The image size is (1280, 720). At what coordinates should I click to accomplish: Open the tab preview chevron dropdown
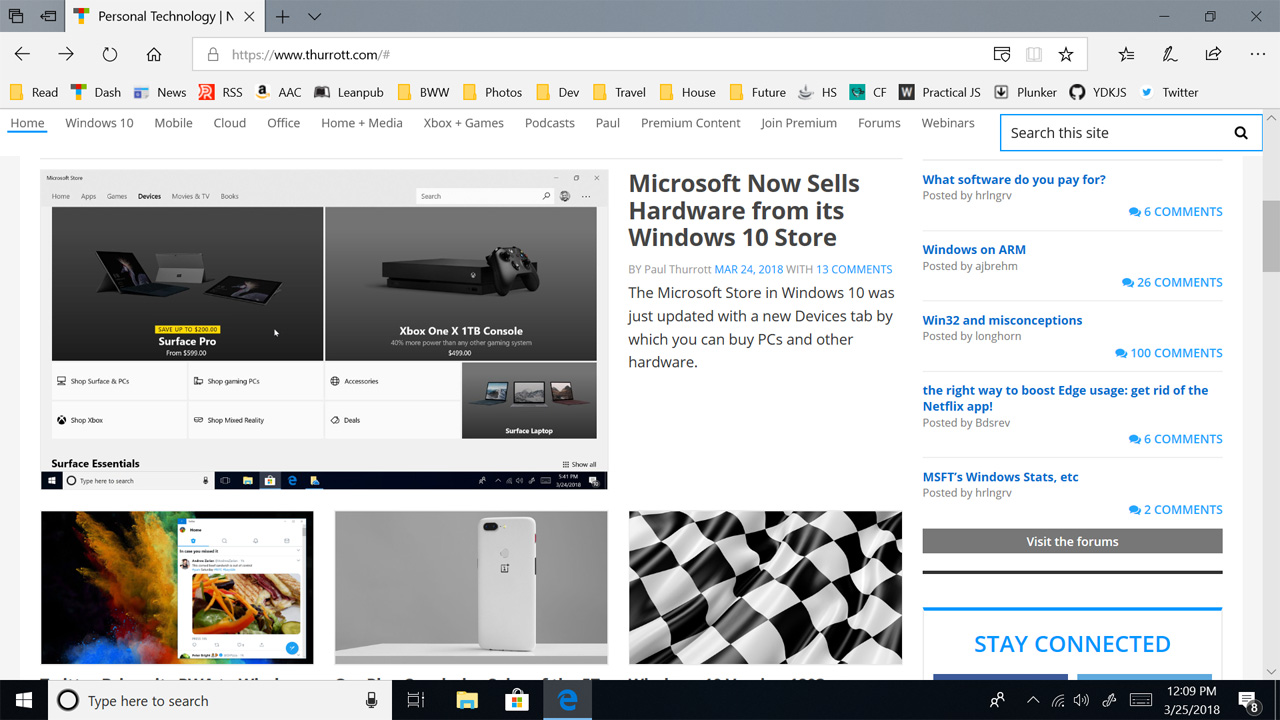(x=314, y=16)
